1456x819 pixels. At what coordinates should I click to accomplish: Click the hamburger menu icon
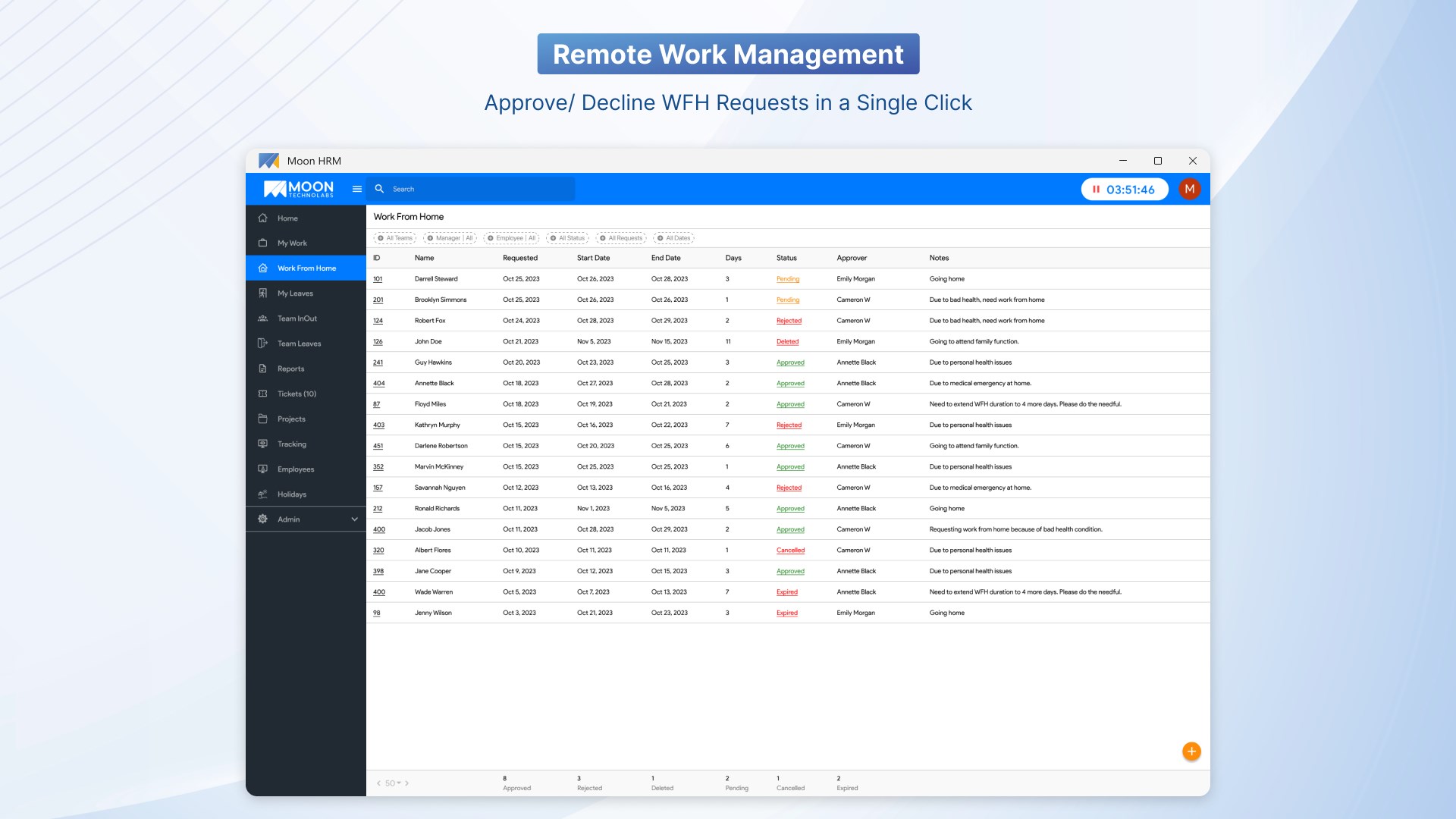pos(356,189)
